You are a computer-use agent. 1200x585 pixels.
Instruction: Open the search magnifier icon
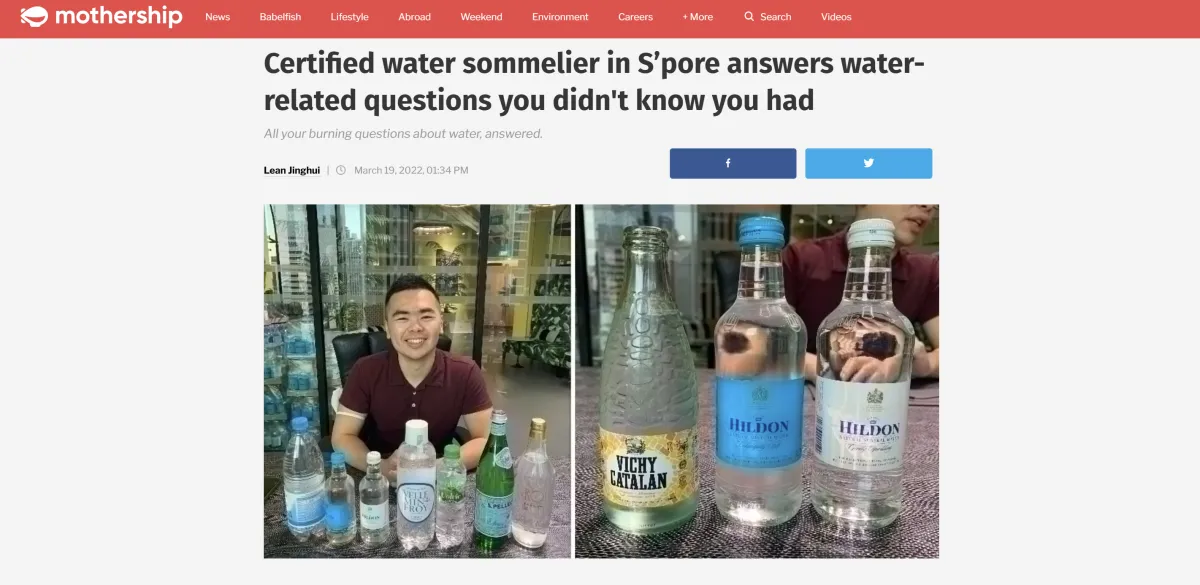[x=749, y=17]
